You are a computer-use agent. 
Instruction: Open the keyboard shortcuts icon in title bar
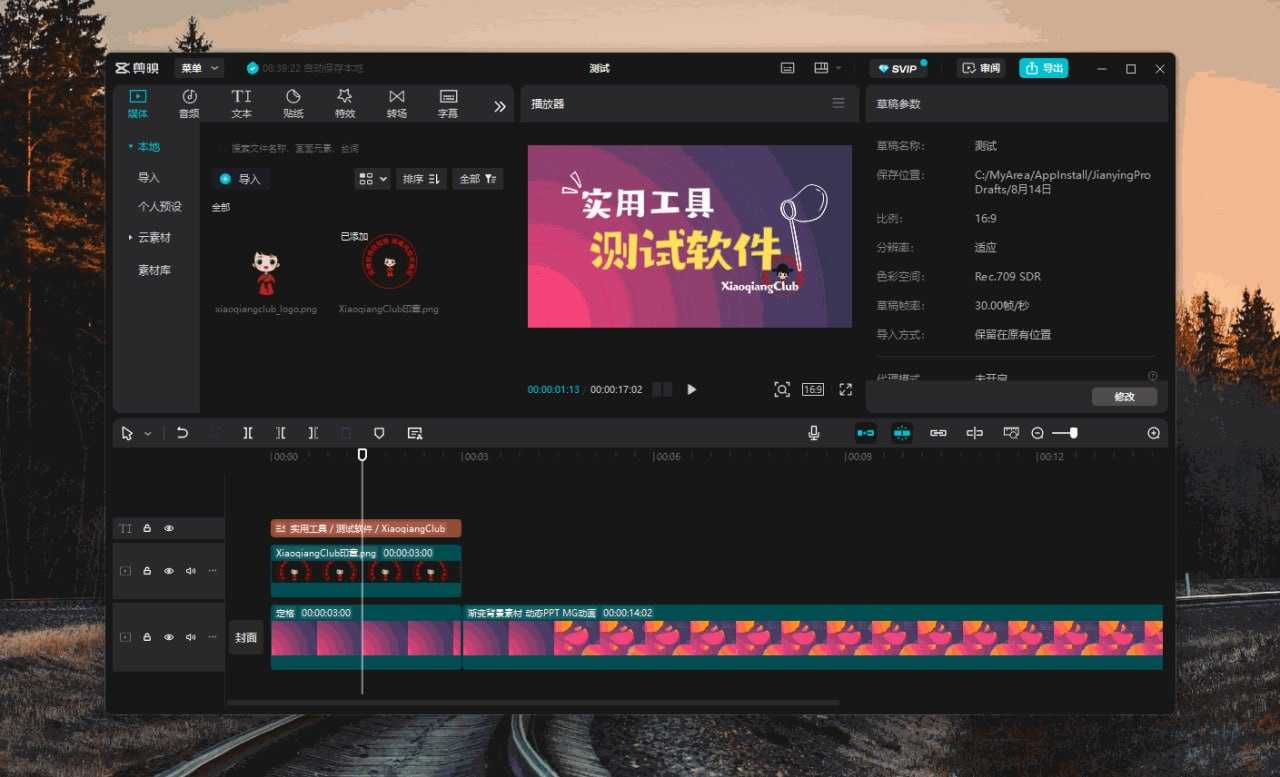pos(788,68)
